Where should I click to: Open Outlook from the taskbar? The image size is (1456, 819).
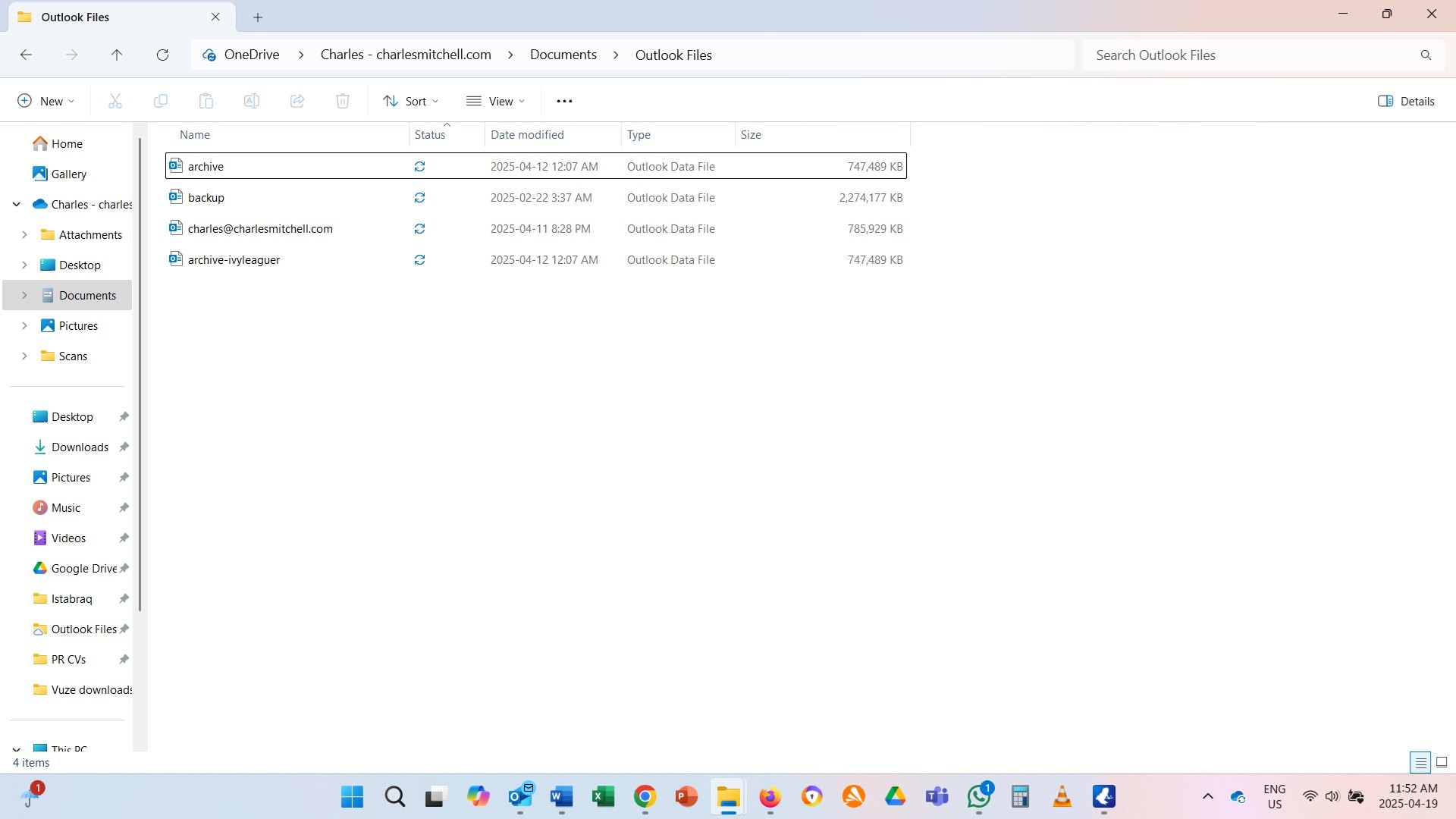pyautogui.click(x=520, y=796)
